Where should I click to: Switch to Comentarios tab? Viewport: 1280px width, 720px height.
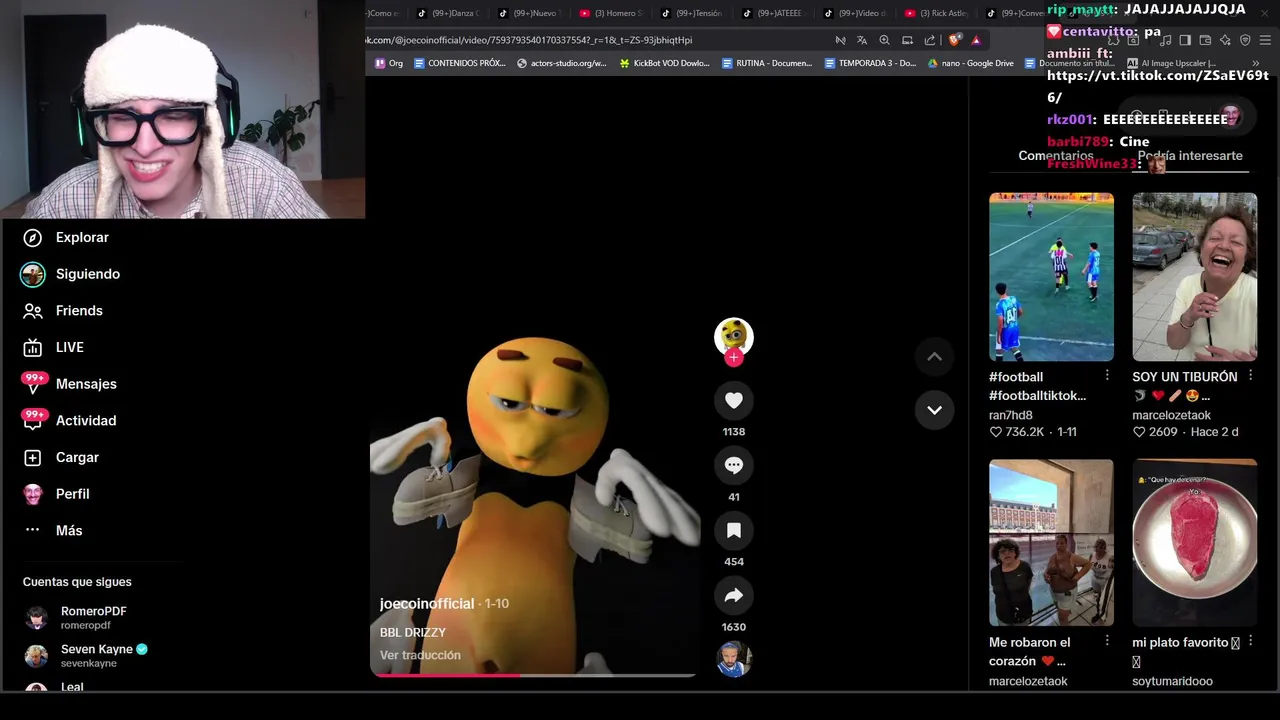(x=1056, y=156)
